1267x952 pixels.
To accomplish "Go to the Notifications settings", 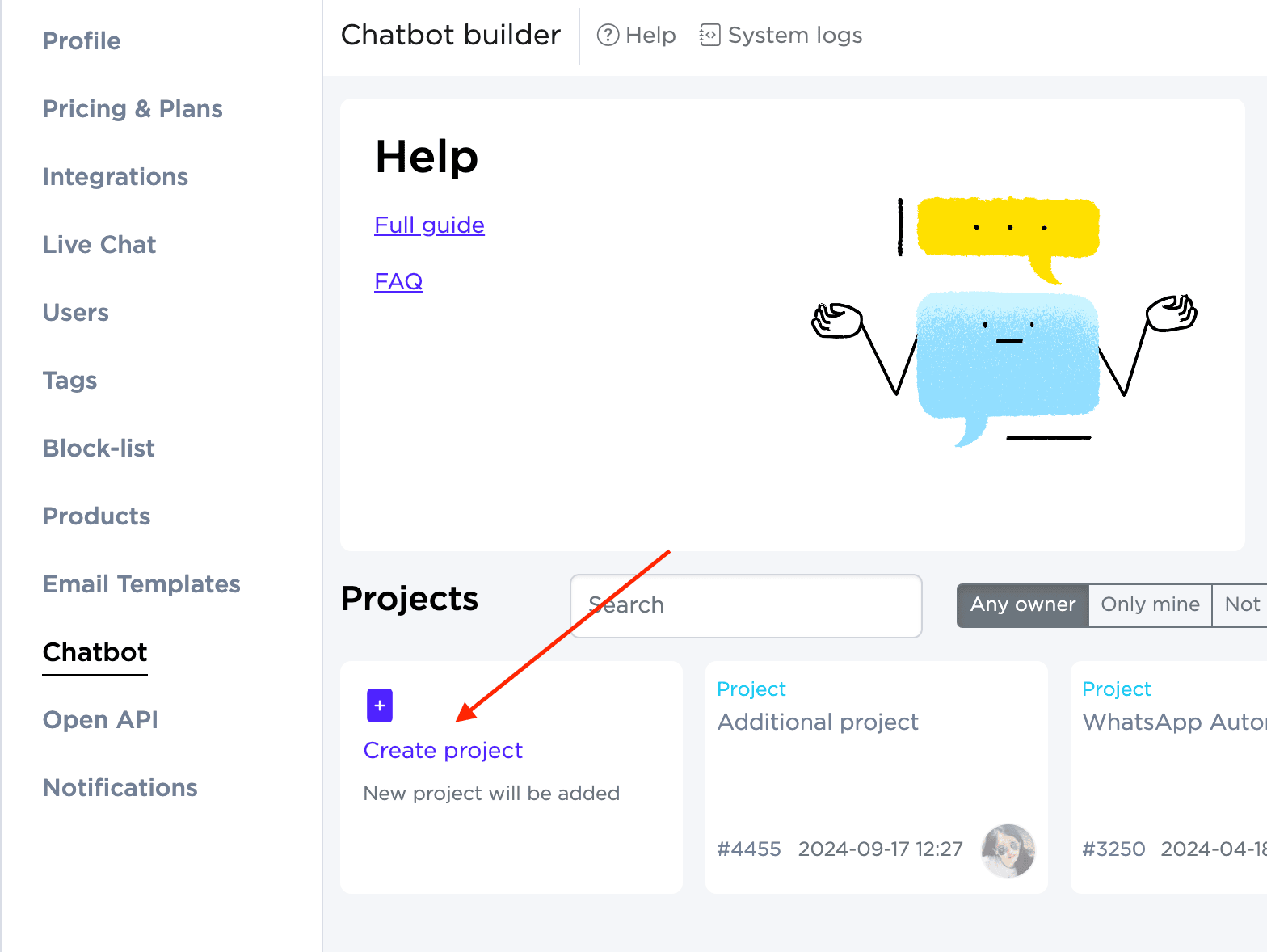I will [120, 788].
